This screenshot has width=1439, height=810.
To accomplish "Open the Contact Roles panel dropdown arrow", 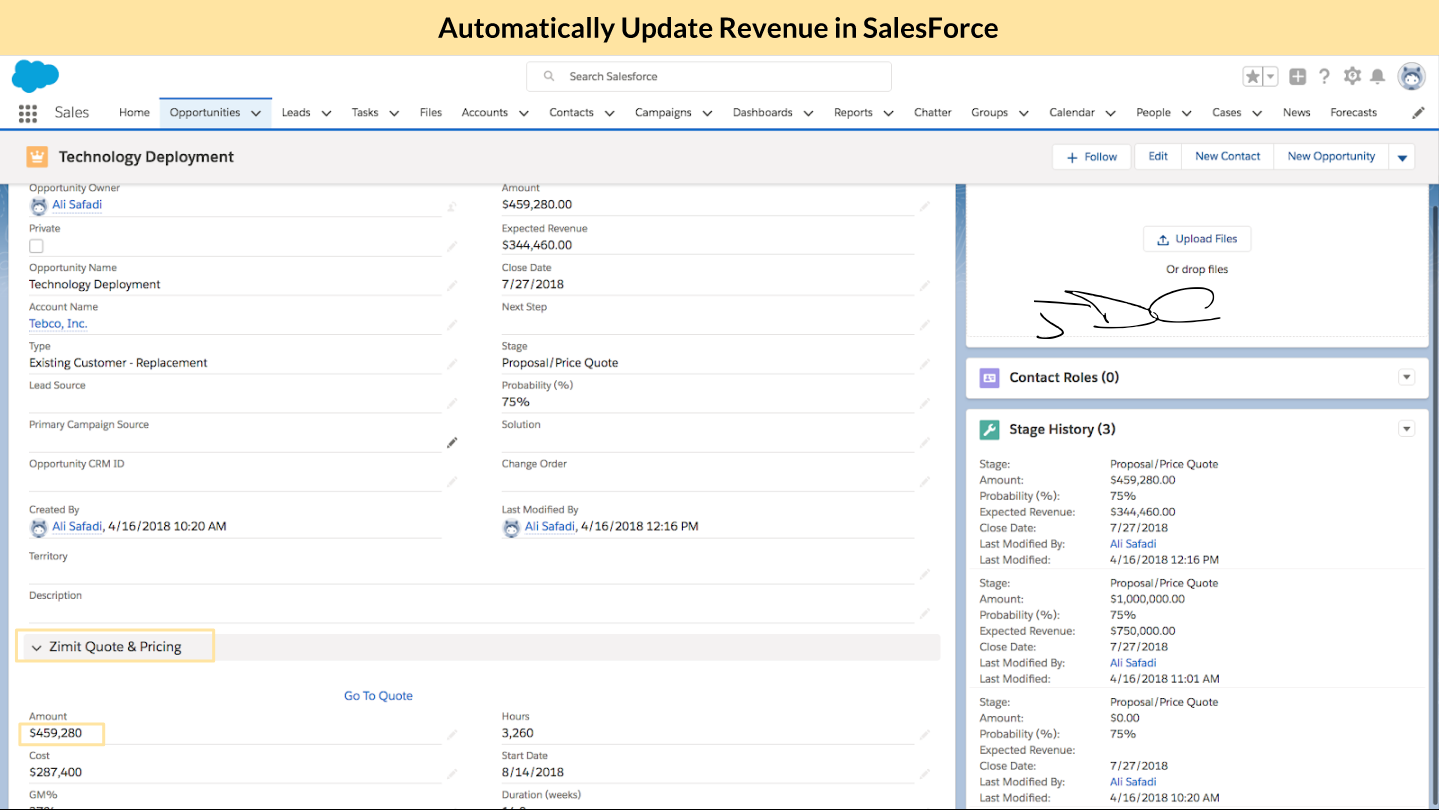I will pyautogui.click(x=1407, y=377).
